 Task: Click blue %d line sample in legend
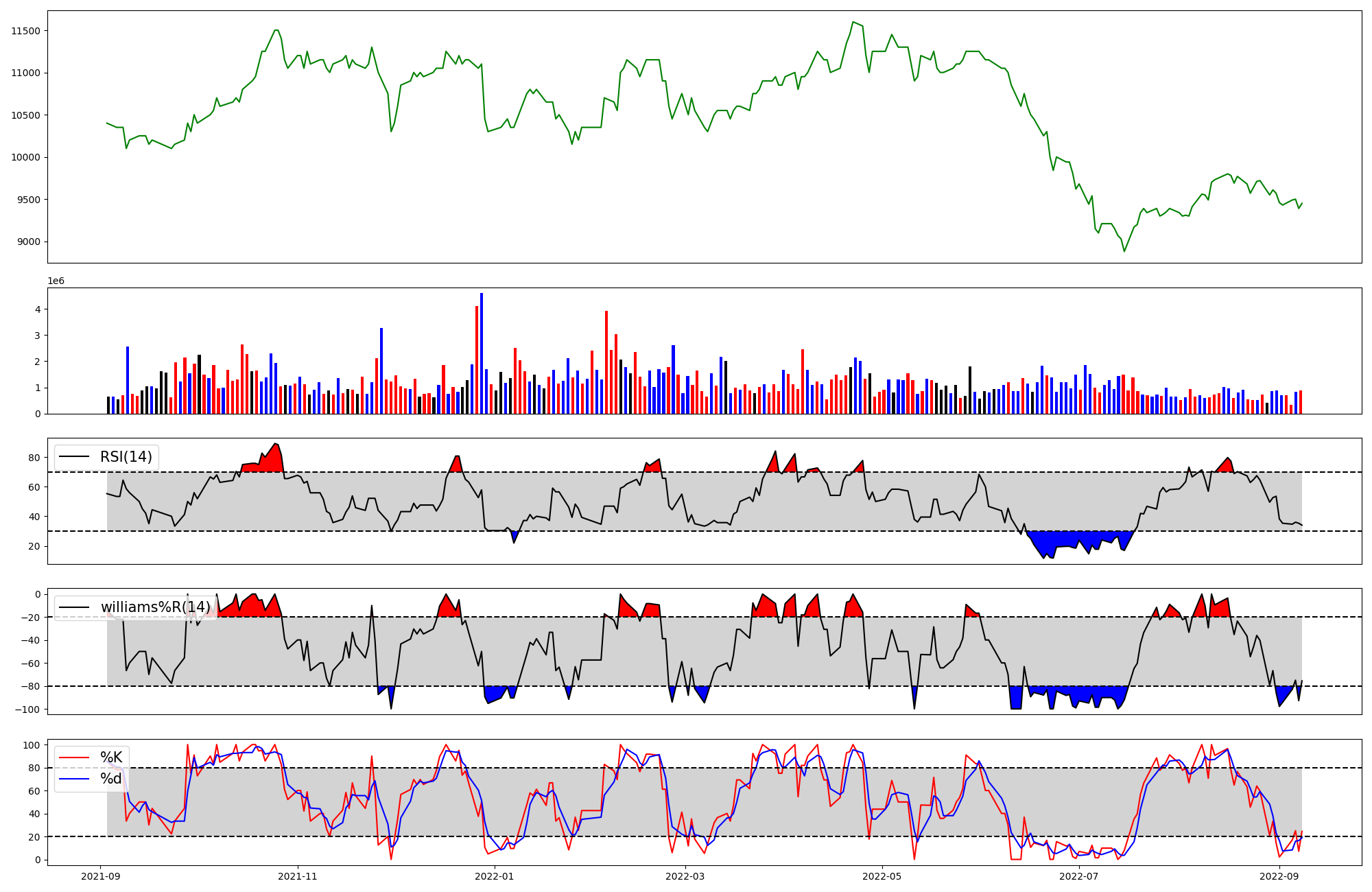(x=75, y=779)
